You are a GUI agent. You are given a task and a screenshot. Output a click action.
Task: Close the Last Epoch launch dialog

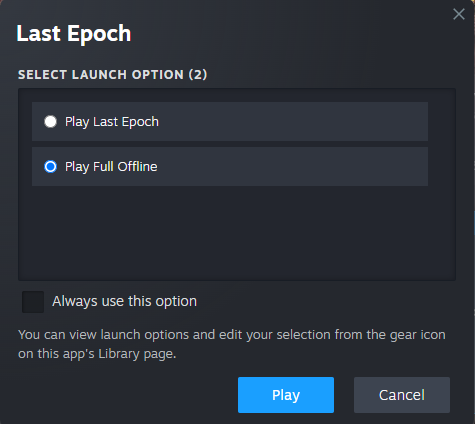(459, 14)
